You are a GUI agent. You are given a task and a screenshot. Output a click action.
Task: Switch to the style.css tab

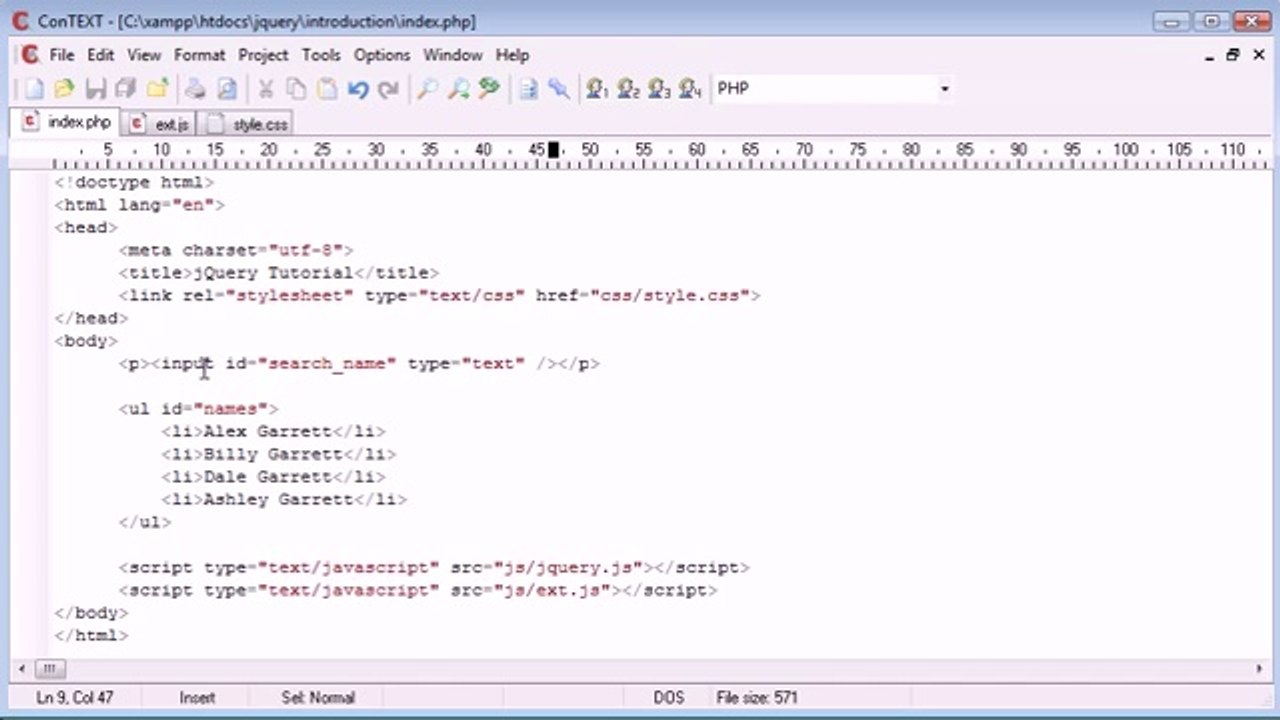pyautogui.click(x=247, y=124)
